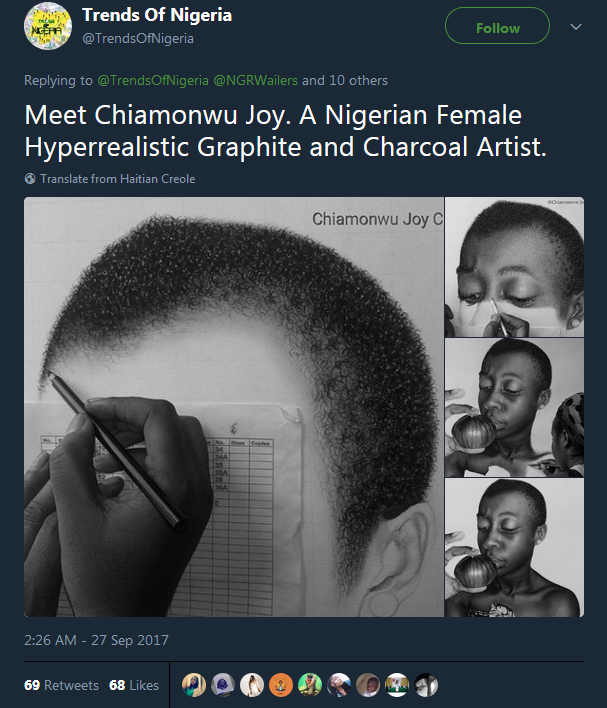View the 69 Retweets list
This screenshot has width=607, height=708.
(x=61, y=685)
